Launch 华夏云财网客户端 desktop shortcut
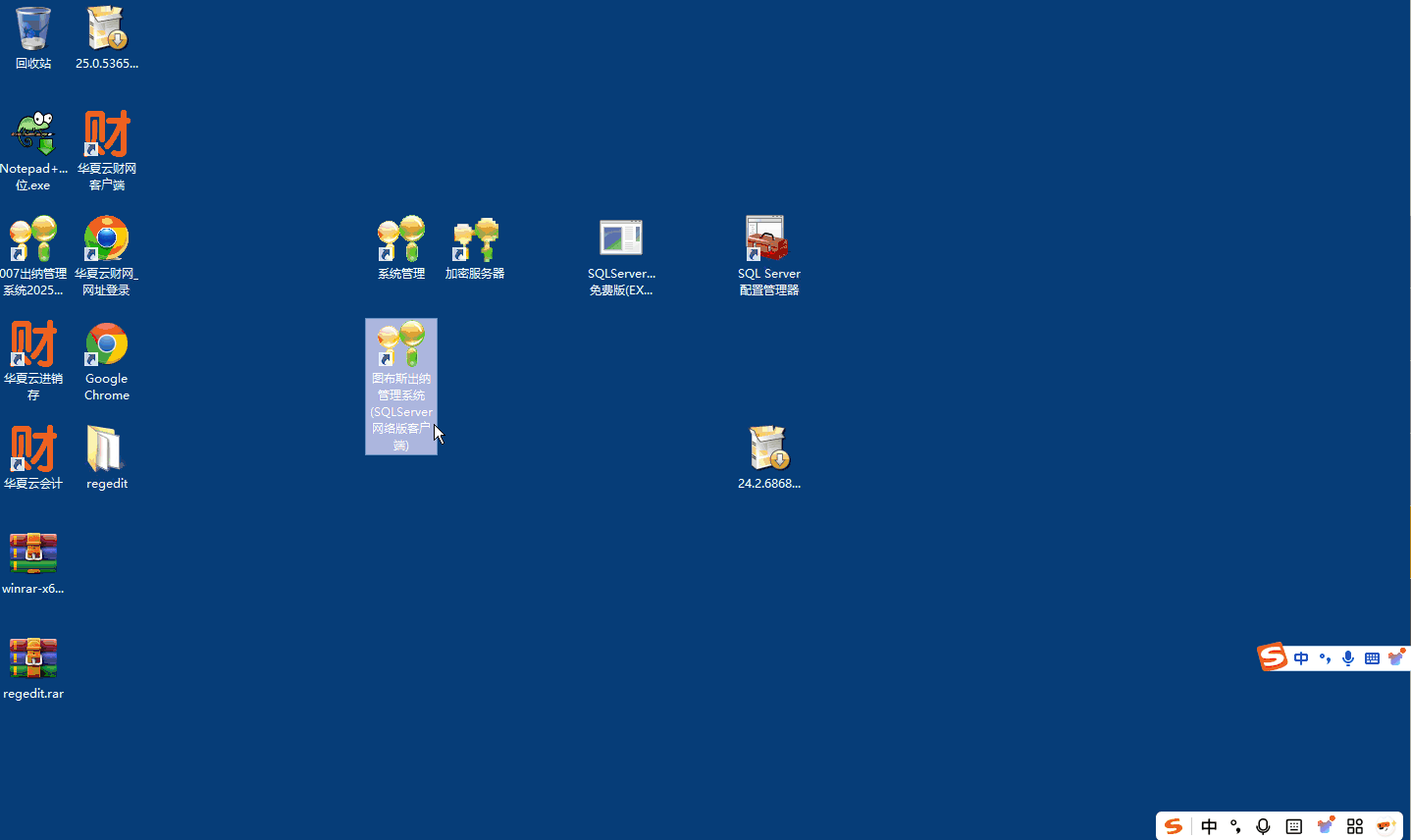The width and height of the screenshot is (1411, 840). point(107,135)
